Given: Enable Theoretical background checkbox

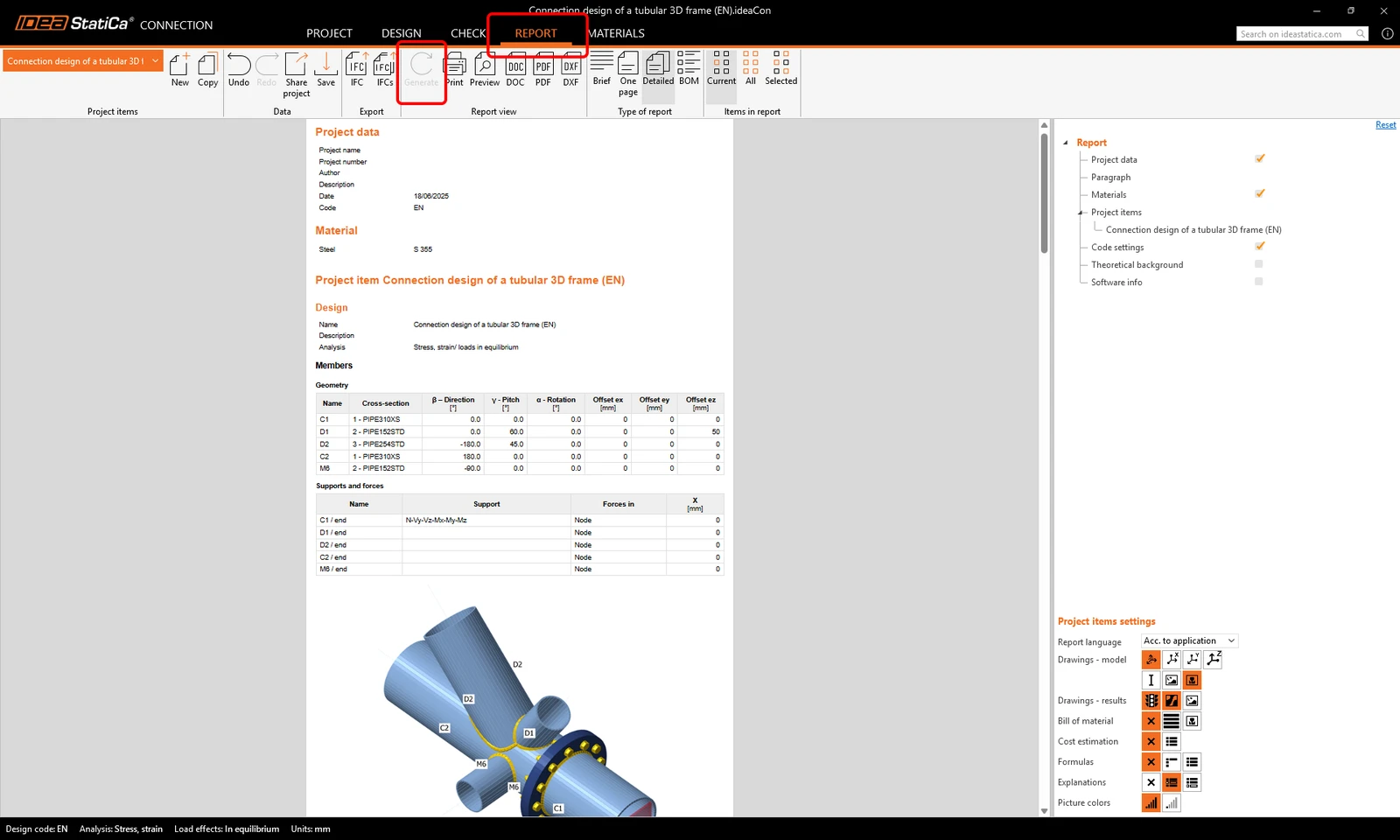Looking at the screenshot, I should pyautogui.click(x=1259, y=264).
